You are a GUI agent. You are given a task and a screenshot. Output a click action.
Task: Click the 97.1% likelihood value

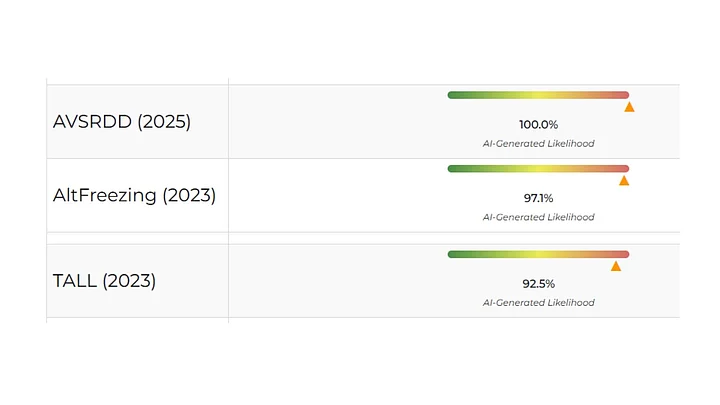(x=538, y=199)
